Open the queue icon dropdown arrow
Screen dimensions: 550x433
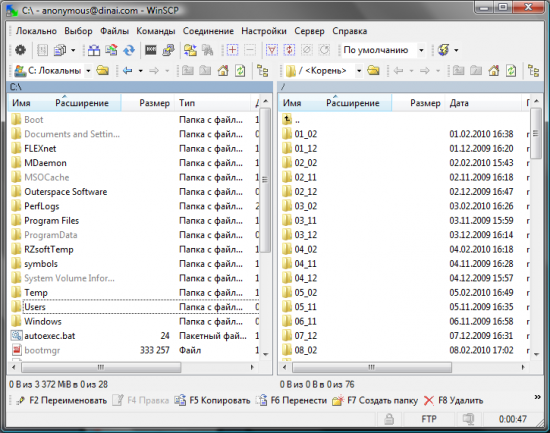73,51
